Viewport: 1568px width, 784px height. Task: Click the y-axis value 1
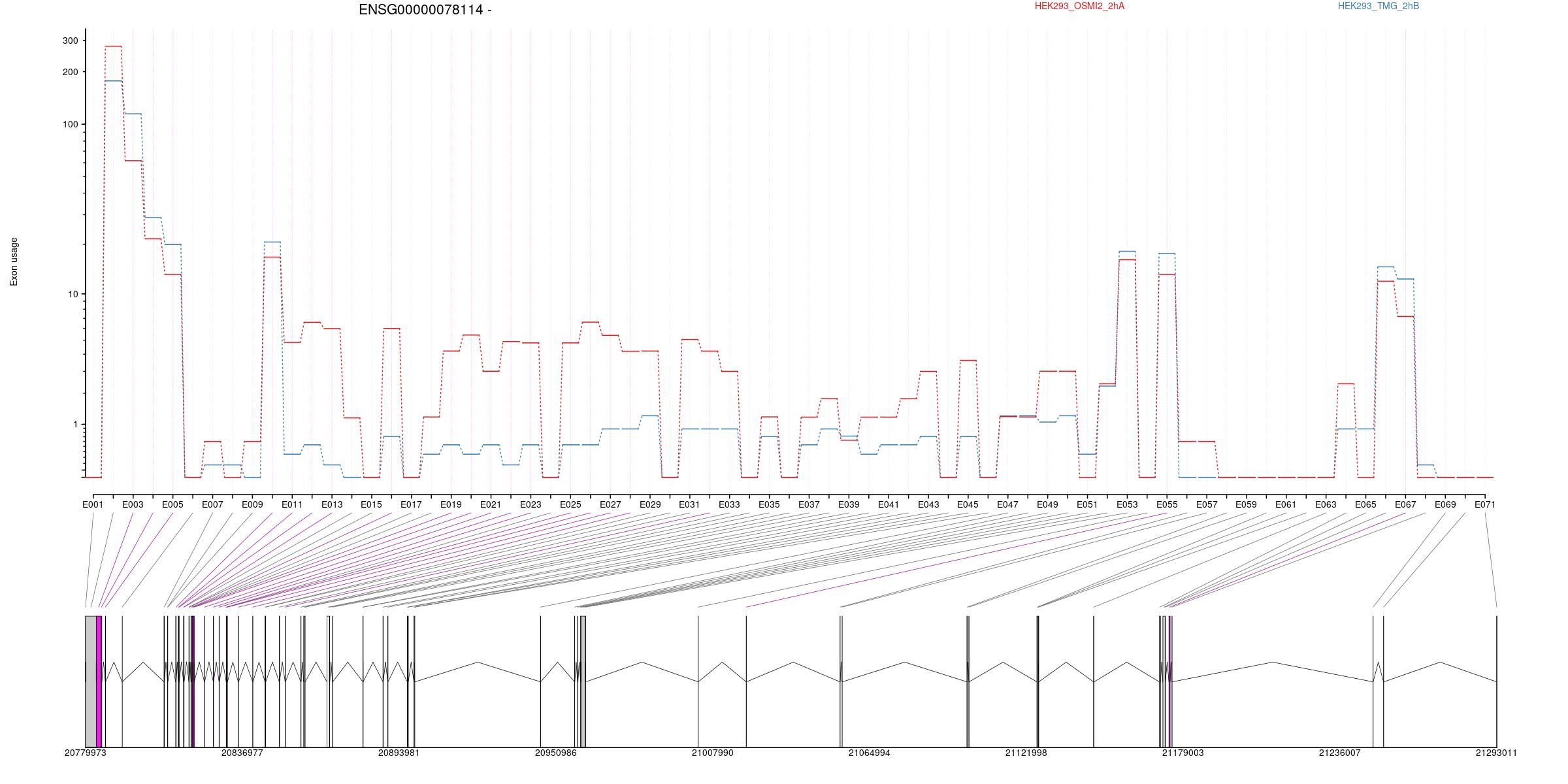[75, 424]
